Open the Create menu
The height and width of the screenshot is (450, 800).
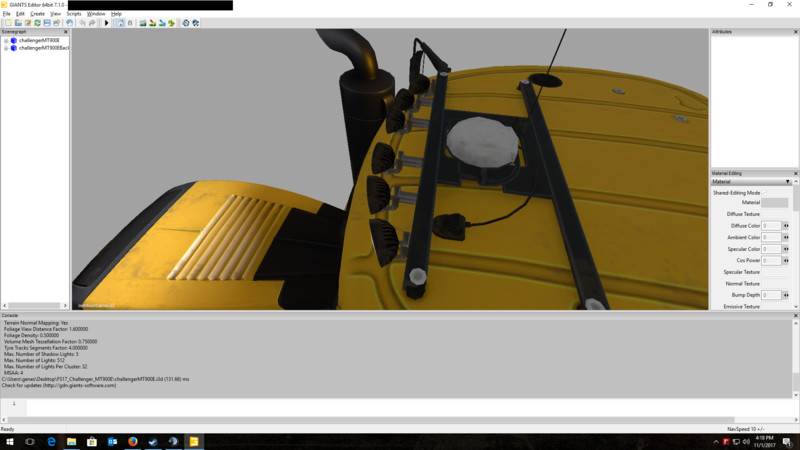coord(36,13)
